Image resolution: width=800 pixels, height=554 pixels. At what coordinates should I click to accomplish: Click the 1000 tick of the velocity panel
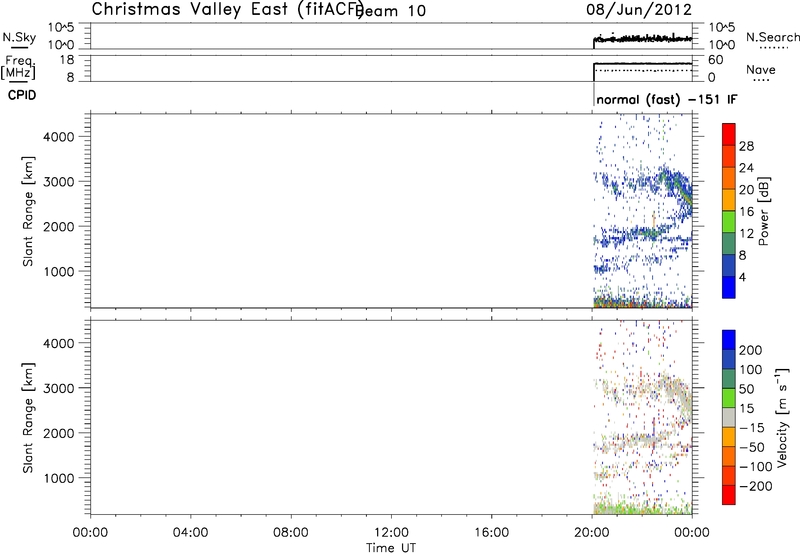58,478
